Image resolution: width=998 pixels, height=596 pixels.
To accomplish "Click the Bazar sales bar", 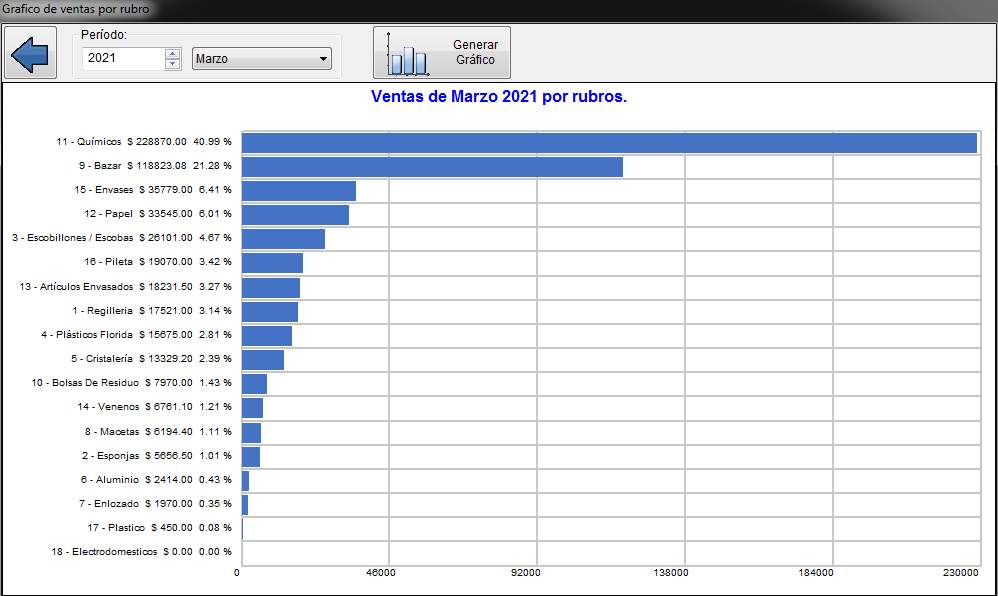I will pos(432,166).
